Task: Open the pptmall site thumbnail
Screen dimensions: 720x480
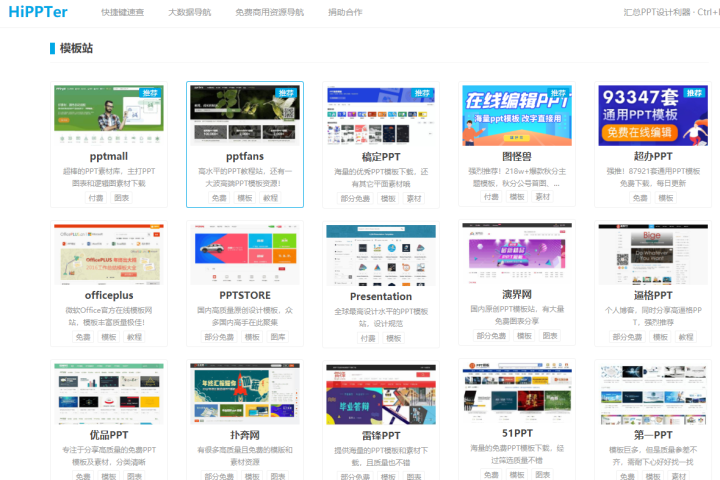Action: (109, 115)
